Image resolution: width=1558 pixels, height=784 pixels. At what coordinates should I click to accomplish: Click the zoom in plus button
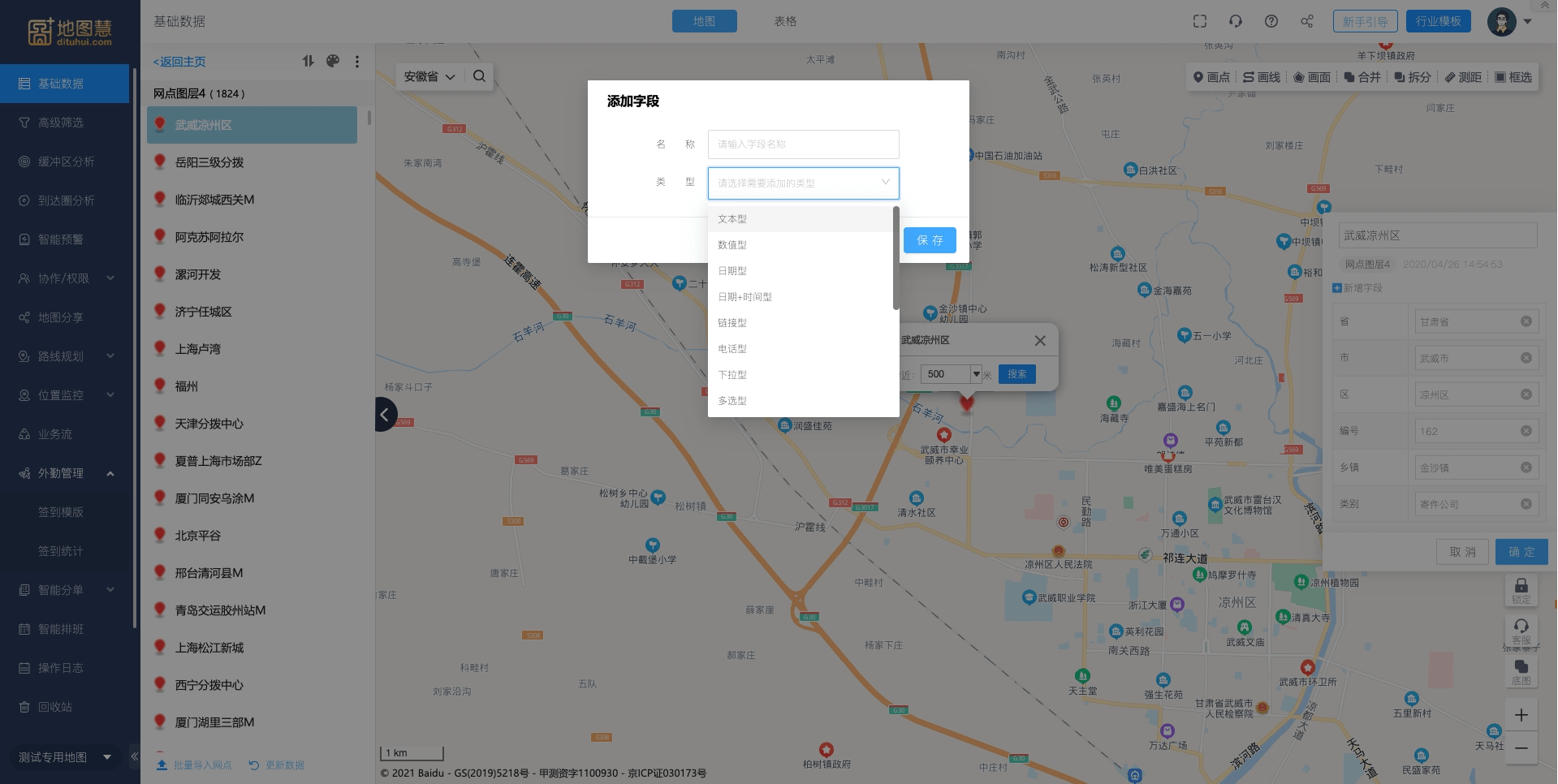coord(1521,715)
